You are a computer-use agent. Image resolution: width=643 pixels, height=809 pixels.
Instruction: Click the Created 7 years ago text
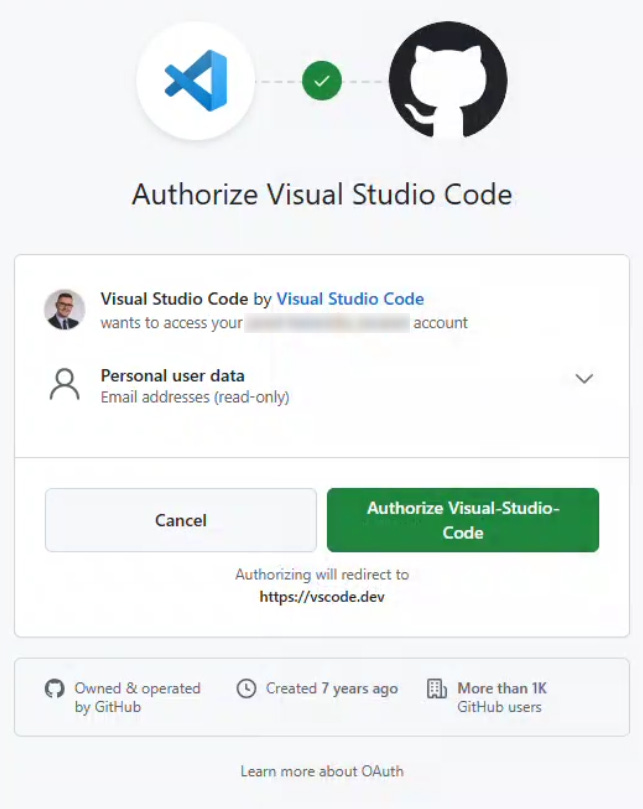pos(332,688)
